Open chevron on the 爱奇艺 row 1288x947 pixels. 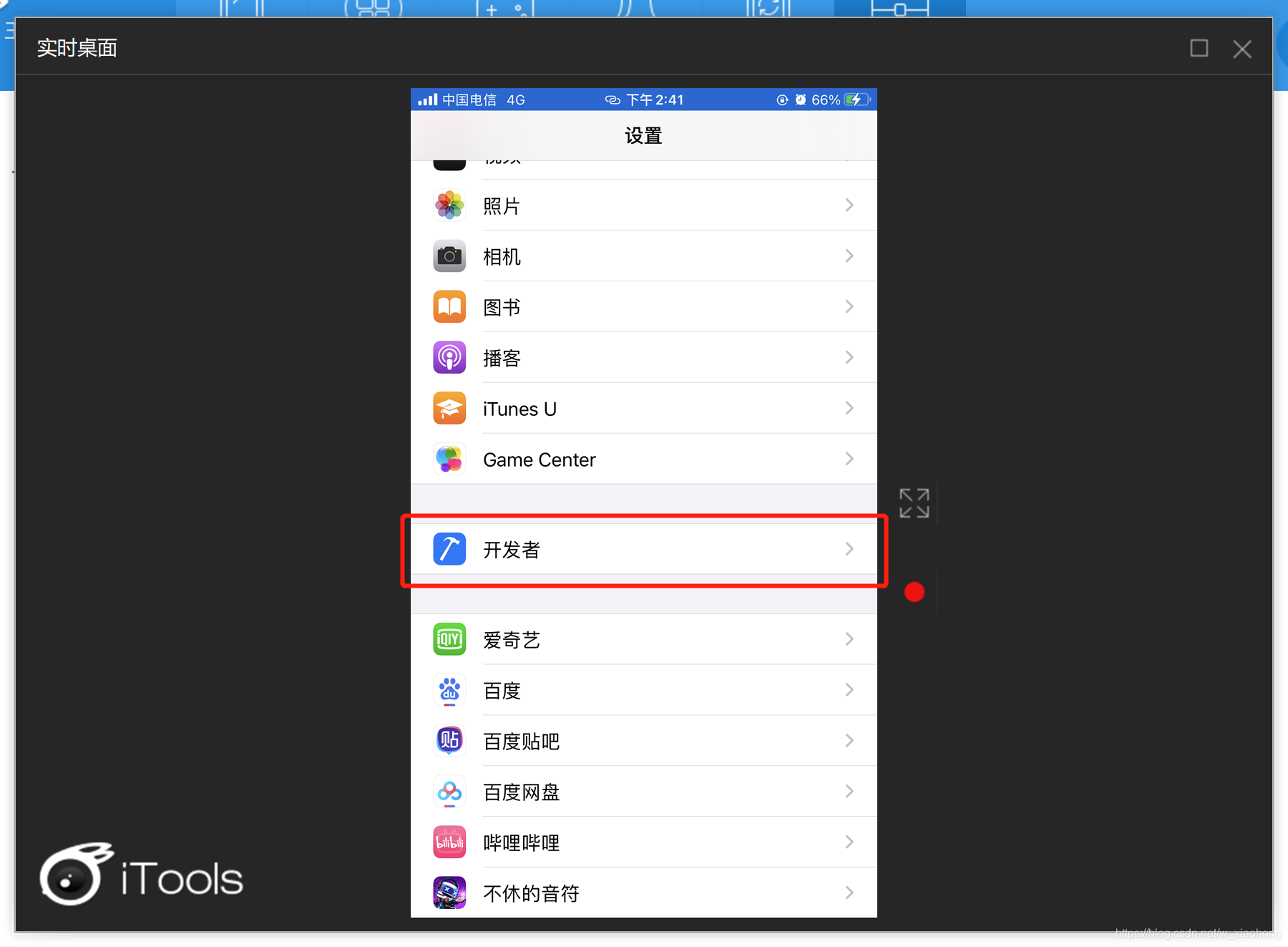[849, 639]
